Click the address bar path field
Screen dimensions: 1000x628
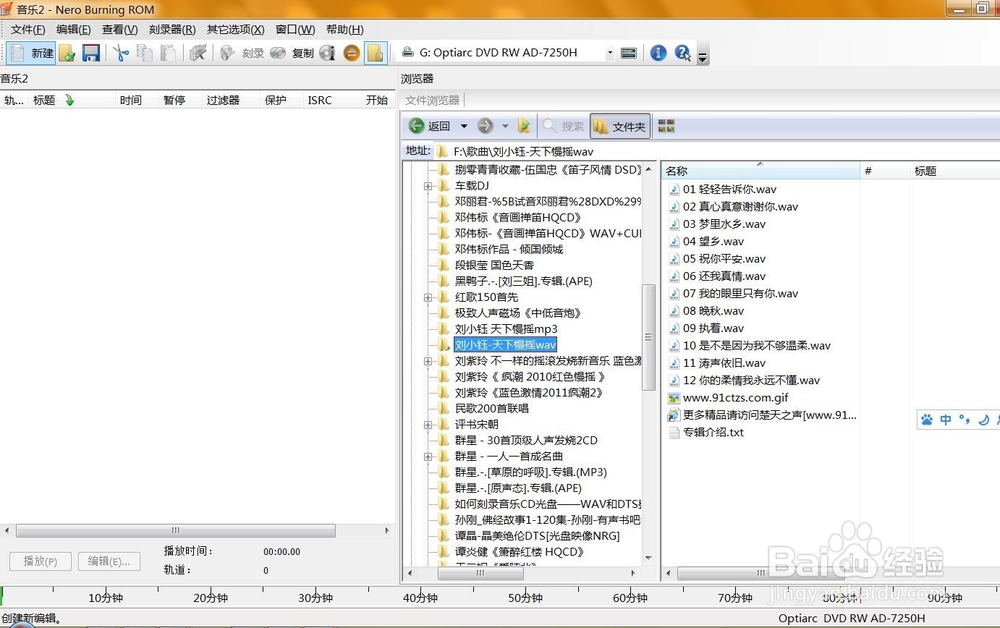(717, 151)
